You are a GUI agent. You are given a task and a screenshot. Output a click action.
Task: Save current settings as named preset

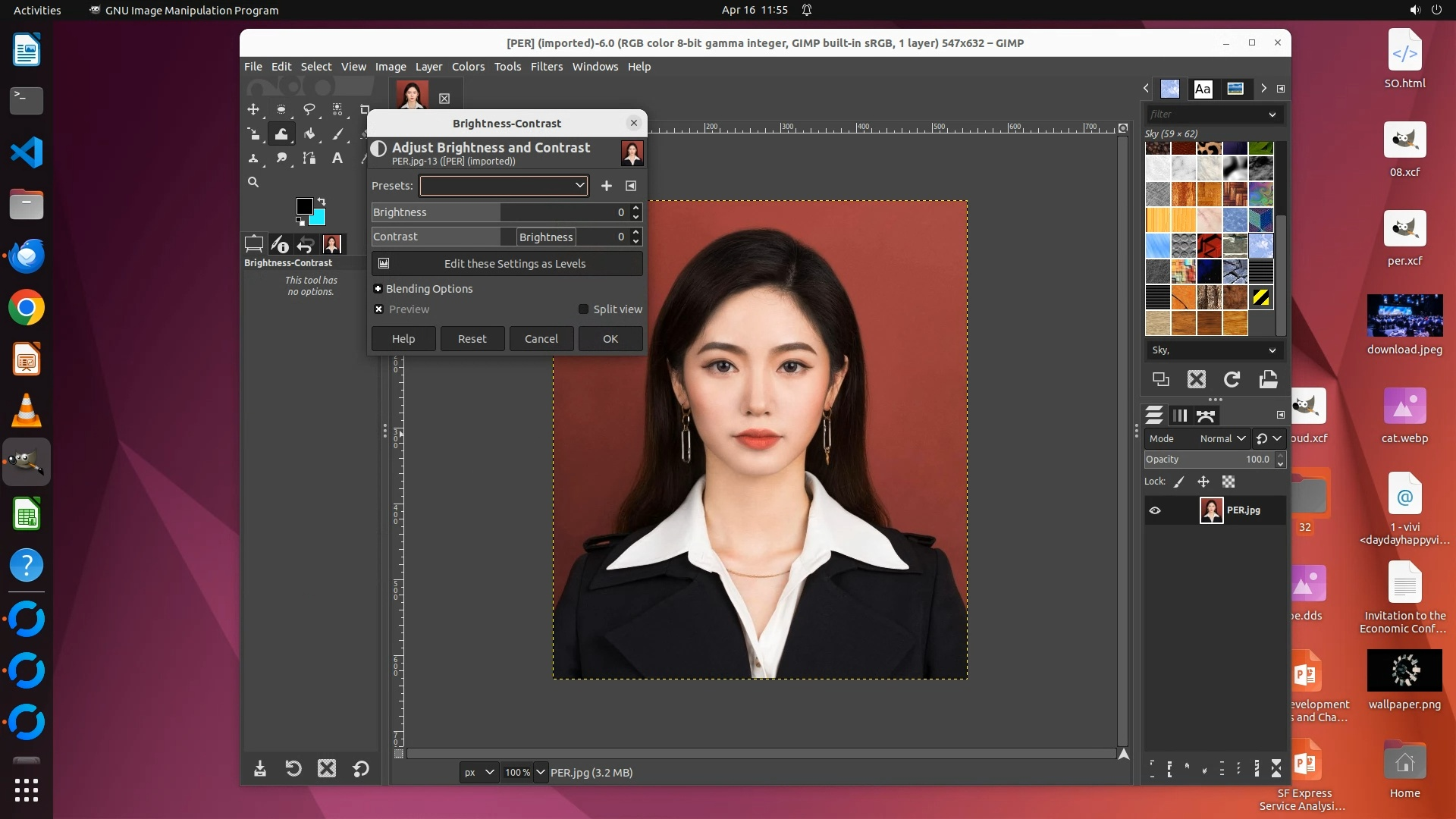[607, 186]
